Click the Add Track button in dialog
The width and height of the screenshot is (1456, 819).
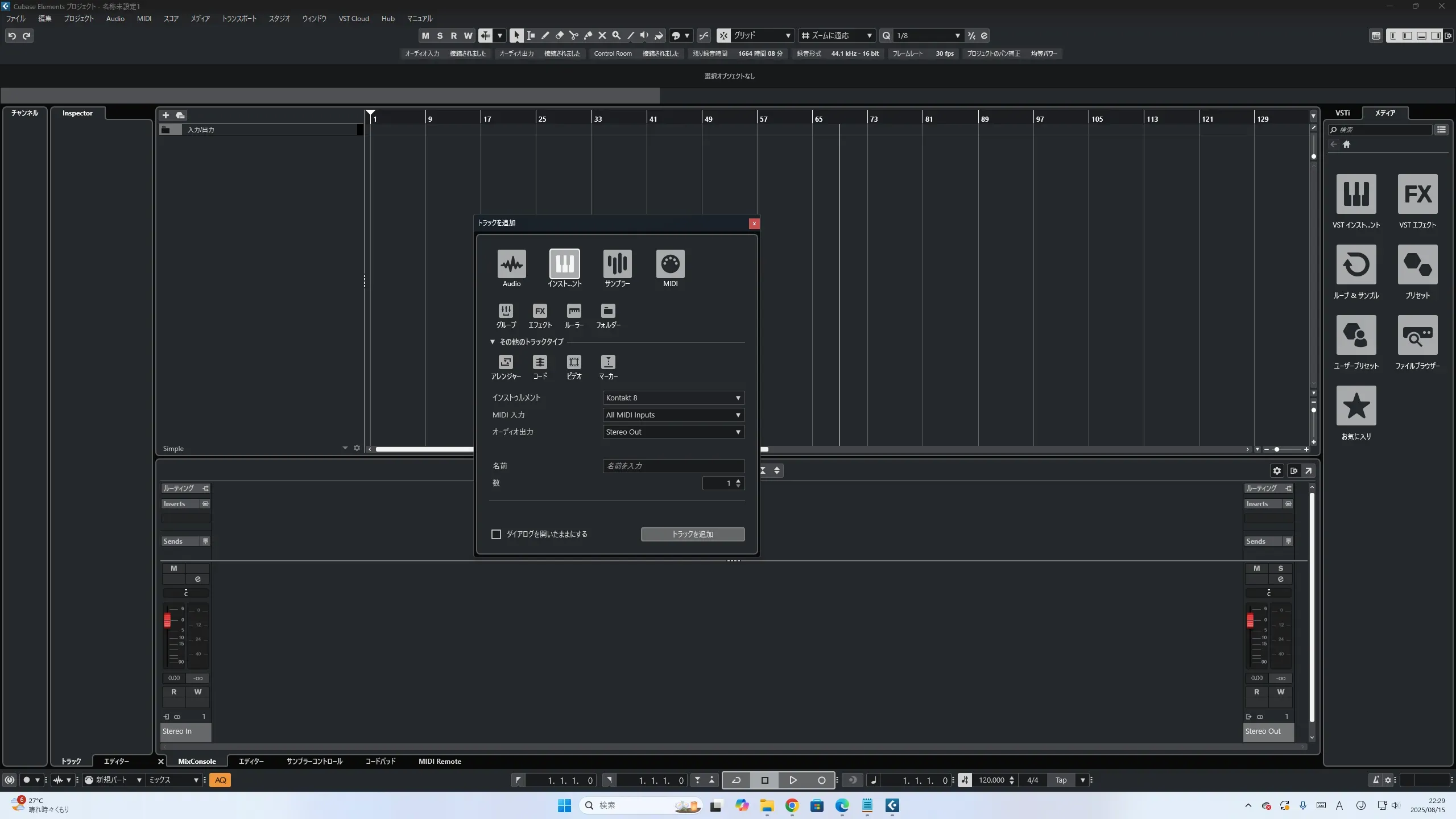coord(692,535)
